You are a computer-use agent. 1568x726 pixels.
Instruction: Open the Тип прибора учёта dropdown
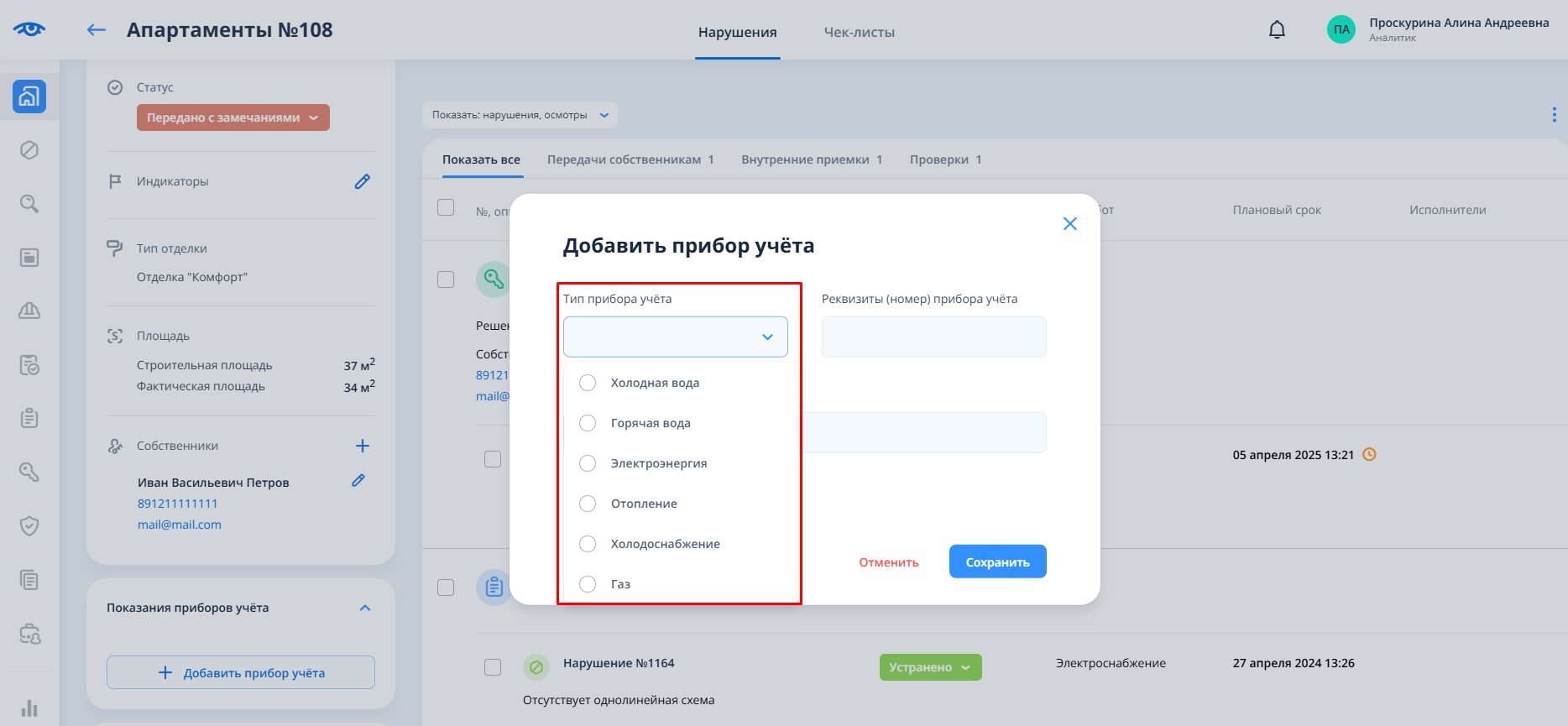(x=675, y=337)
